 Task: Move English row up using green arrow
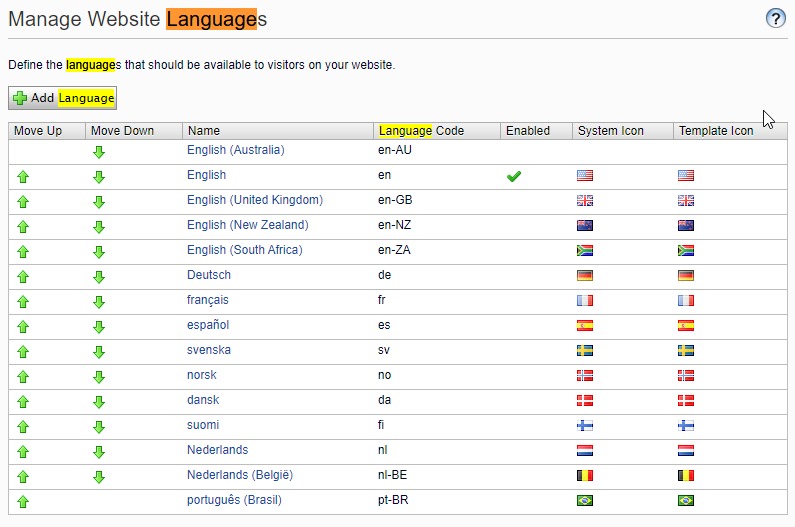[x=23, y=177]
